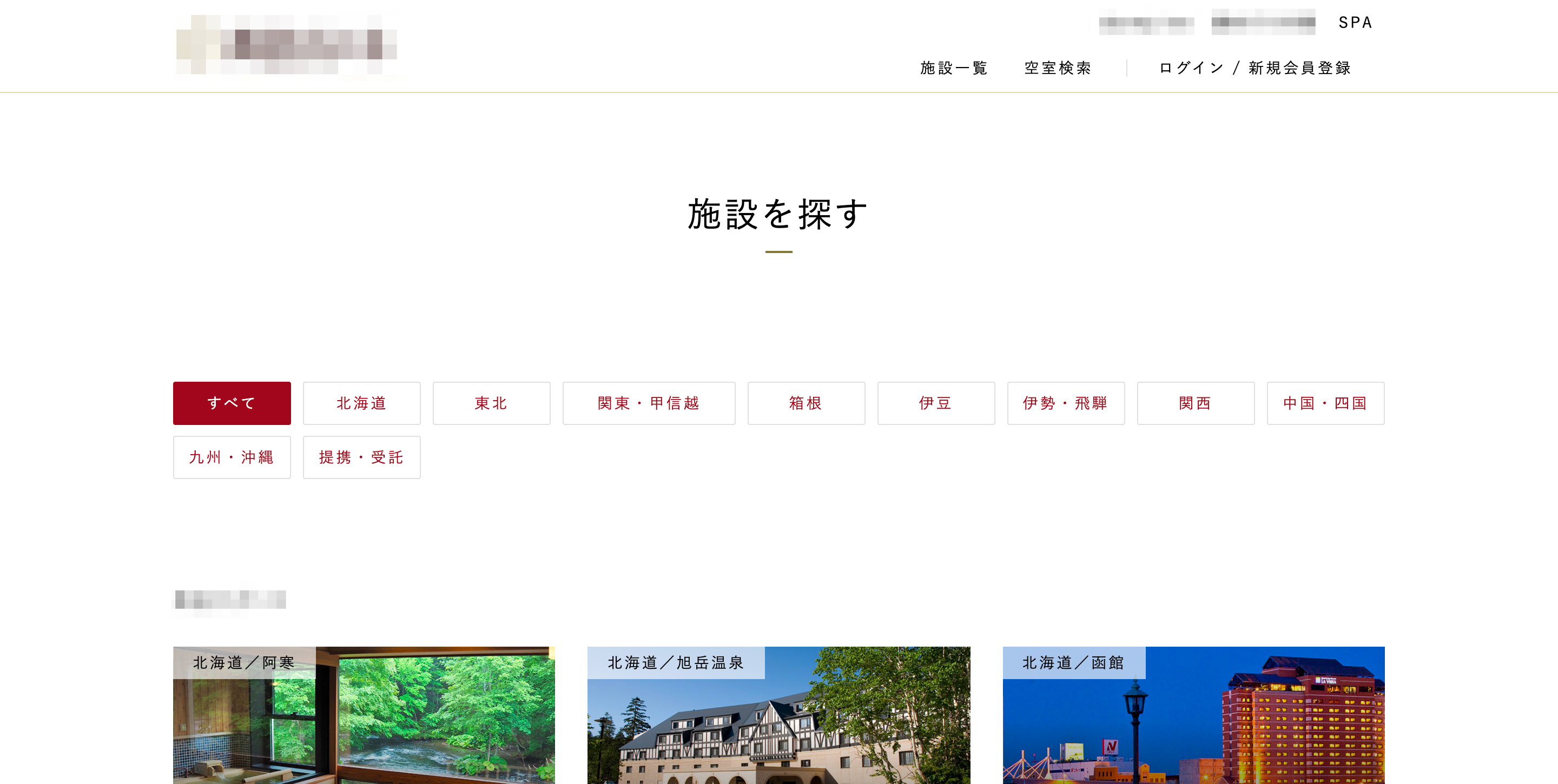This screenshot has height=784, width=1558.
Task: Select 関西 region filter
Action: (1195, 403)
